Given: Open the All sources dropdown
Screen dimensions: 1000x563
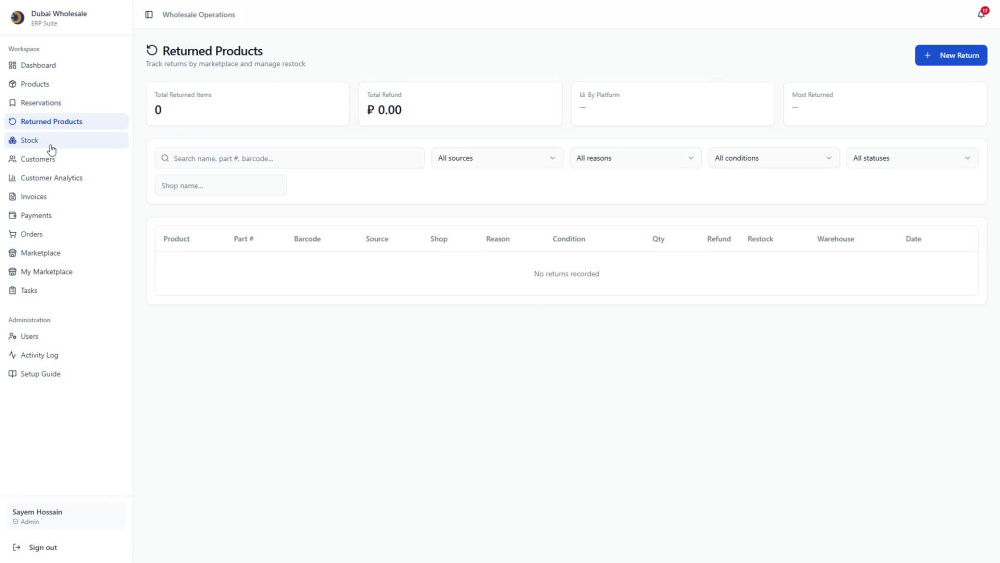Looking at the screenshot, I should point(496,158).
